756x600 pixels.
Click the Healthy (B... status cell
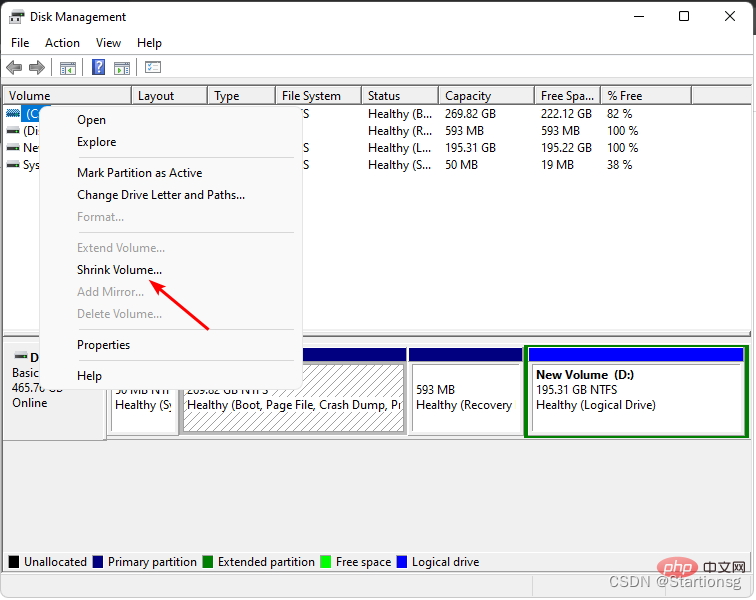(x=400, y=114)
